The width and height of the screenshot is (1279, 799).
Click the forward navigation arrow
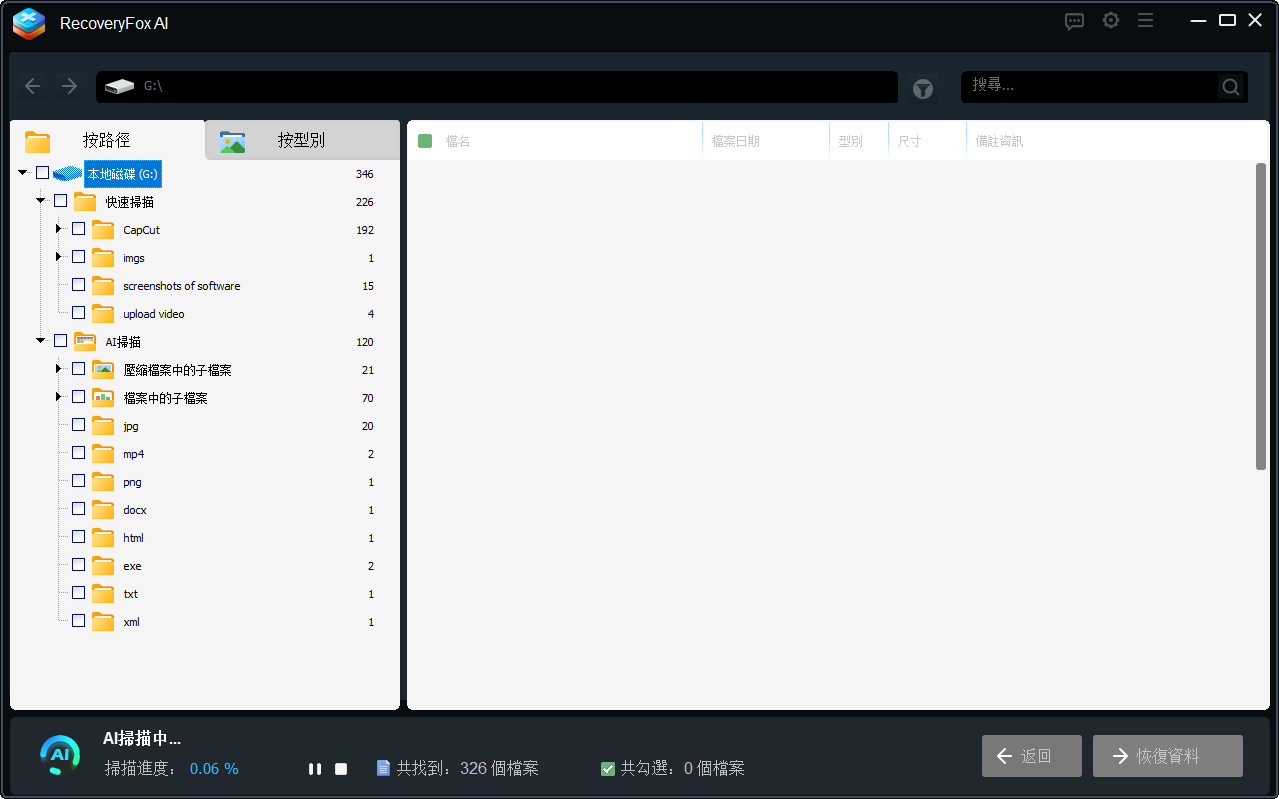click(69, 87)
